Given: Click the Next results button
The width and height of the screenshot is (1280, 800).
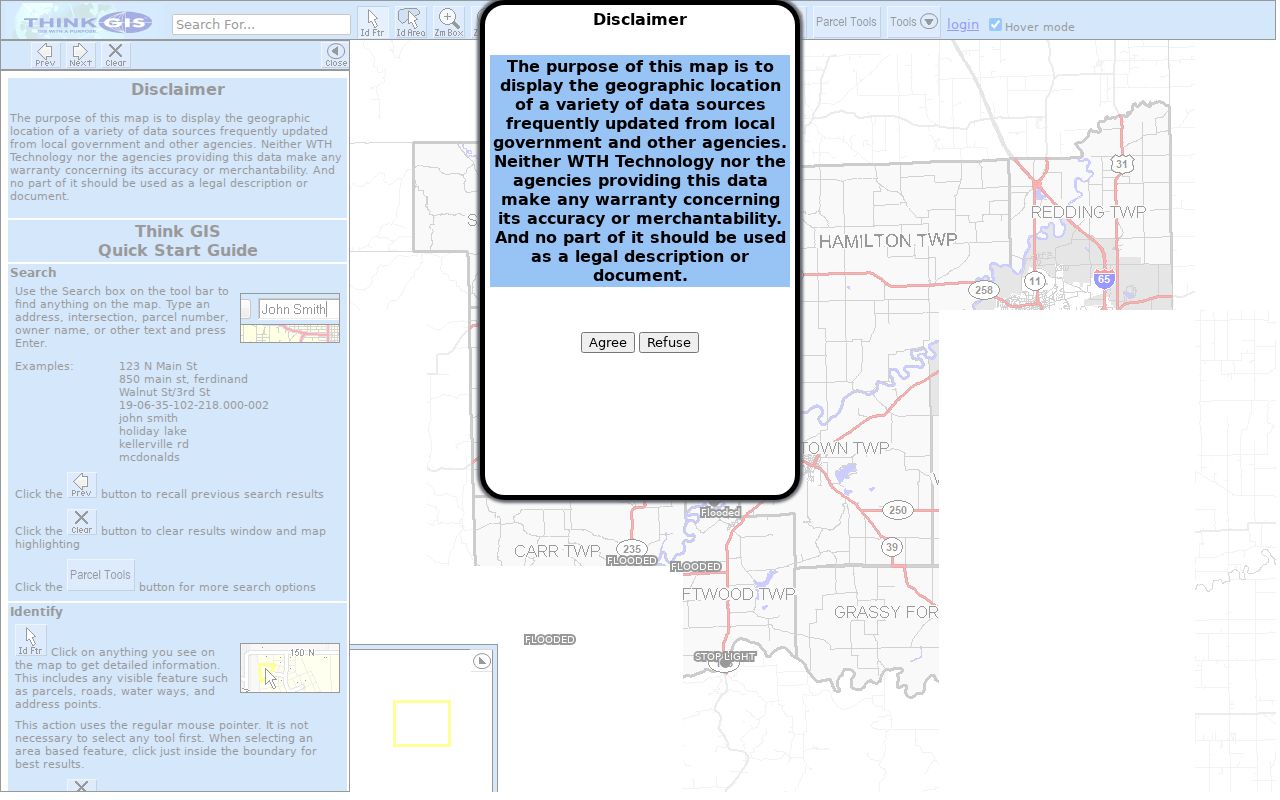Looking at the screenshot, I should [x=80, y=55].
